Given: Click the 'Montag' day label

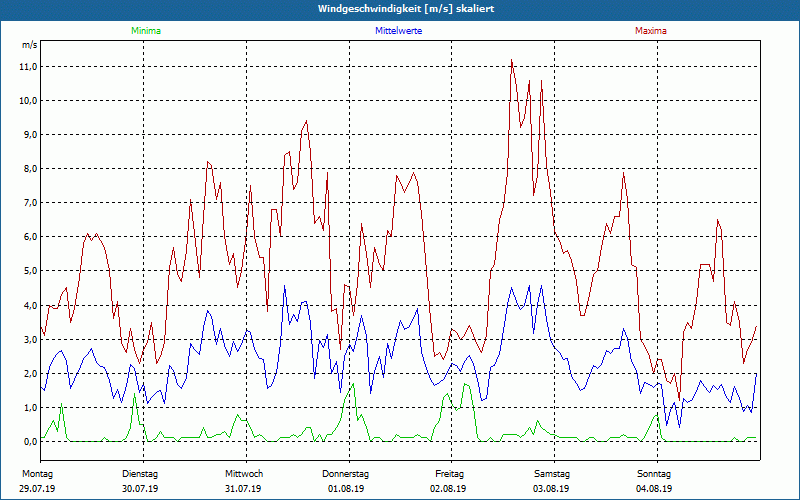Looking at the screenshot, I should pyautogui.click(x=37, y=474).
